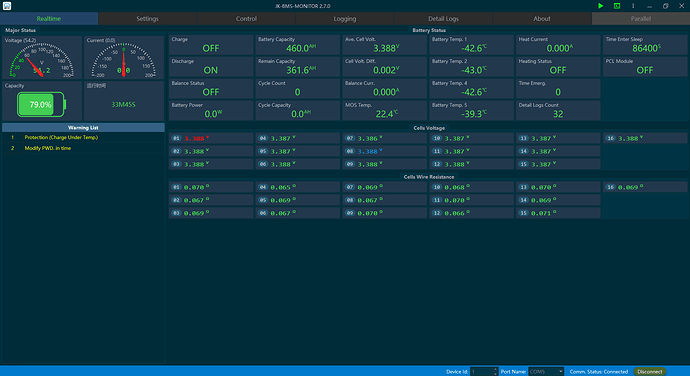Click the Cycle Count value tile
This screenshot has height=376, width=690.
tap(297, 88)
